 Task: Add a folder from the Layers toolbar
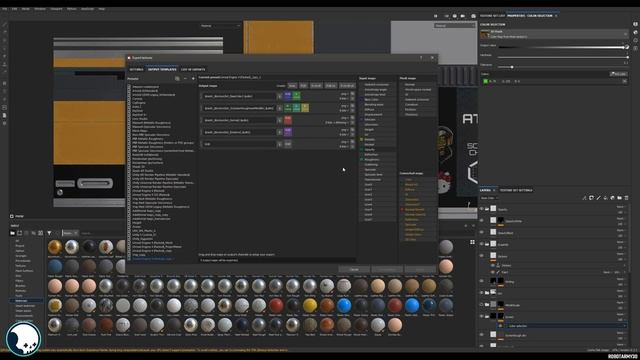tap(619, 198)
